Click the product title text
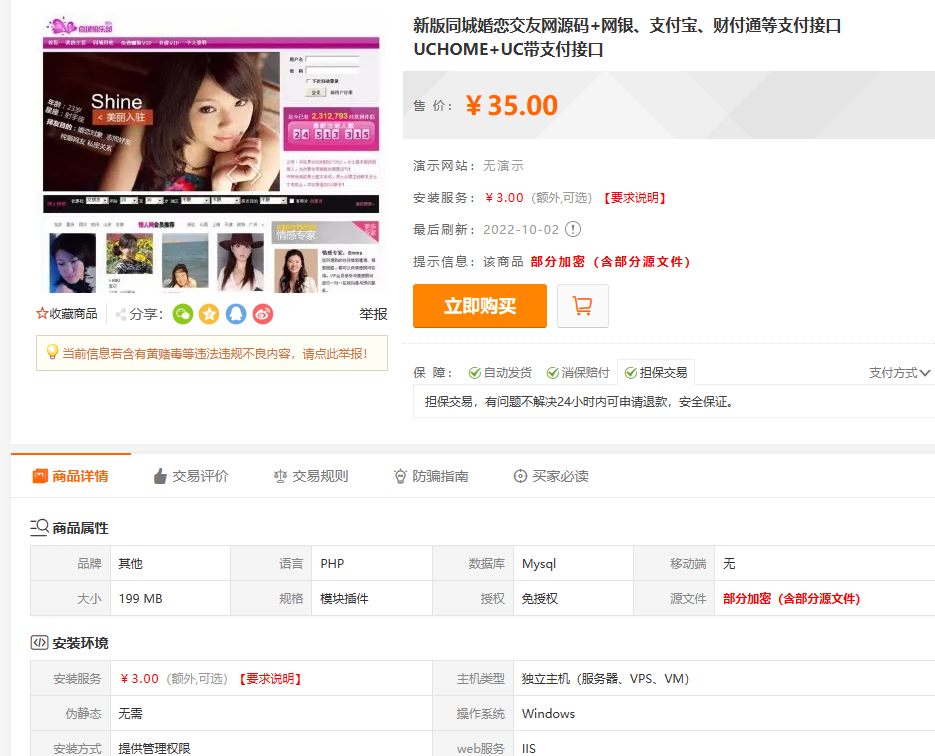The image size is (935, 756). (x=627, y=37)
